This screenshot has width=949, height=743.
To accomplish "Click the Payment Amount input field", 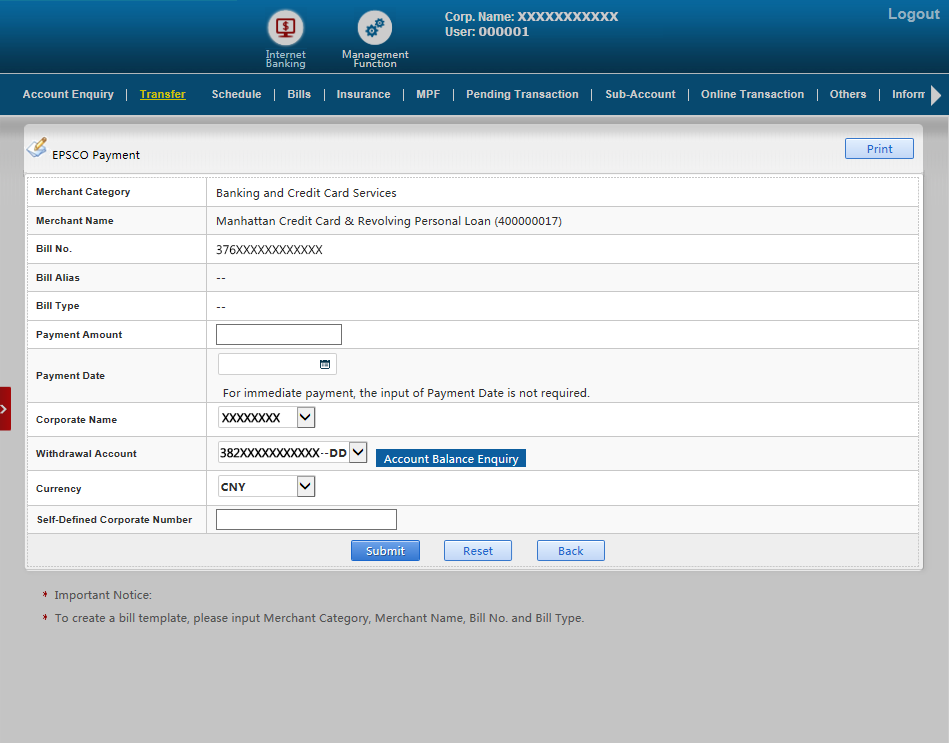I will (279, 335).
